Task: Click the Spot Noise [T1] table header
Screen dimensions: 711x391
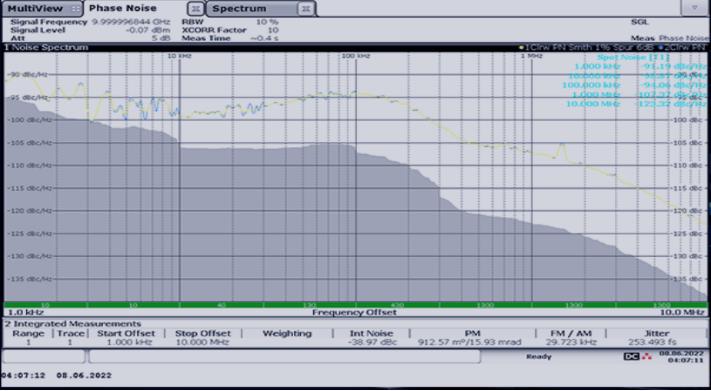Action: 633,57
